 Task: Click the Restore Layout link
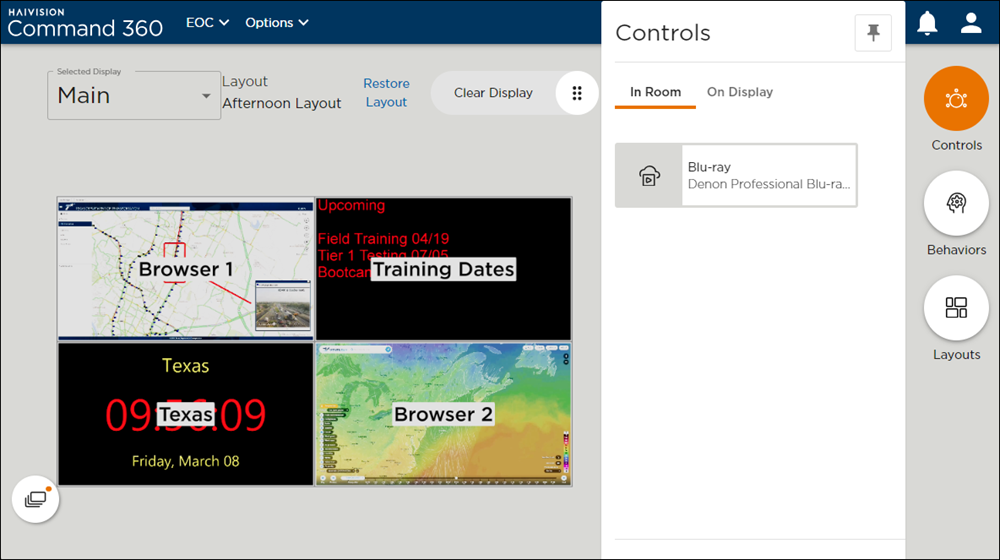point(386,93)
